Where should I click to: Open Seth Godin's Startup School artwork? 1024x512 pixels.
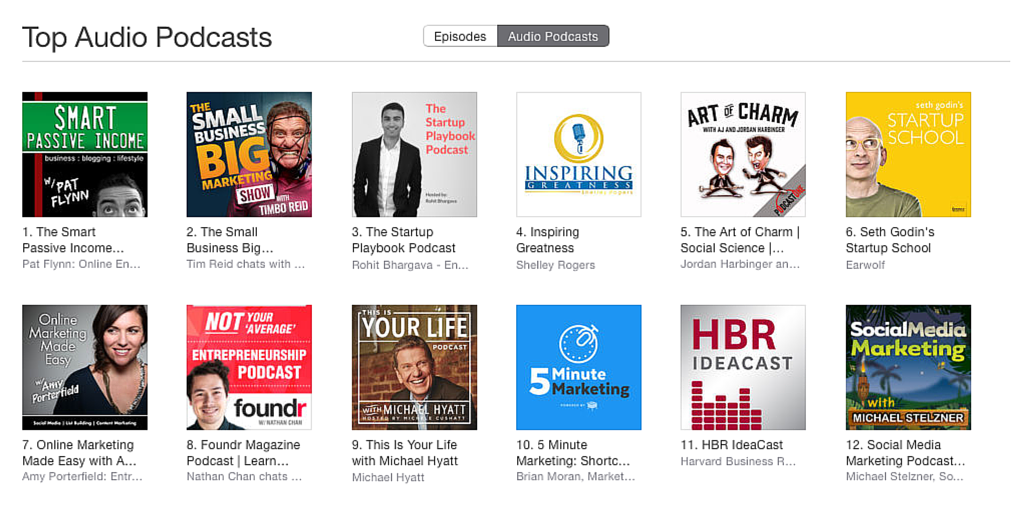pyautogui.click(x=908, y=154)
